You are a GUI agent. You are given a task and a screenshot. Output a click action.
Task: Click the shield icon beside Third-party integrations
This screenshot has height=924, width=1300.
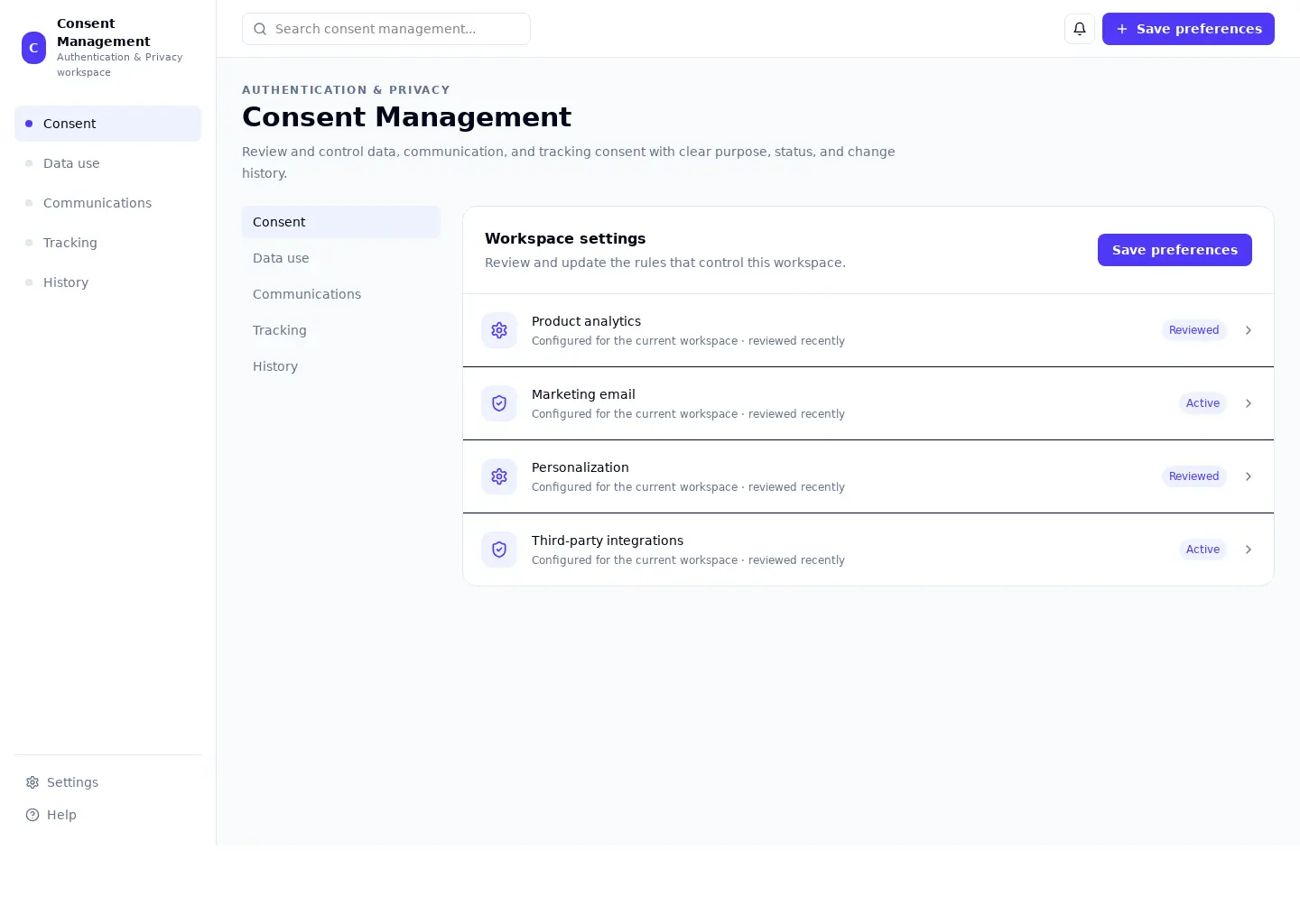coord(499,550)
